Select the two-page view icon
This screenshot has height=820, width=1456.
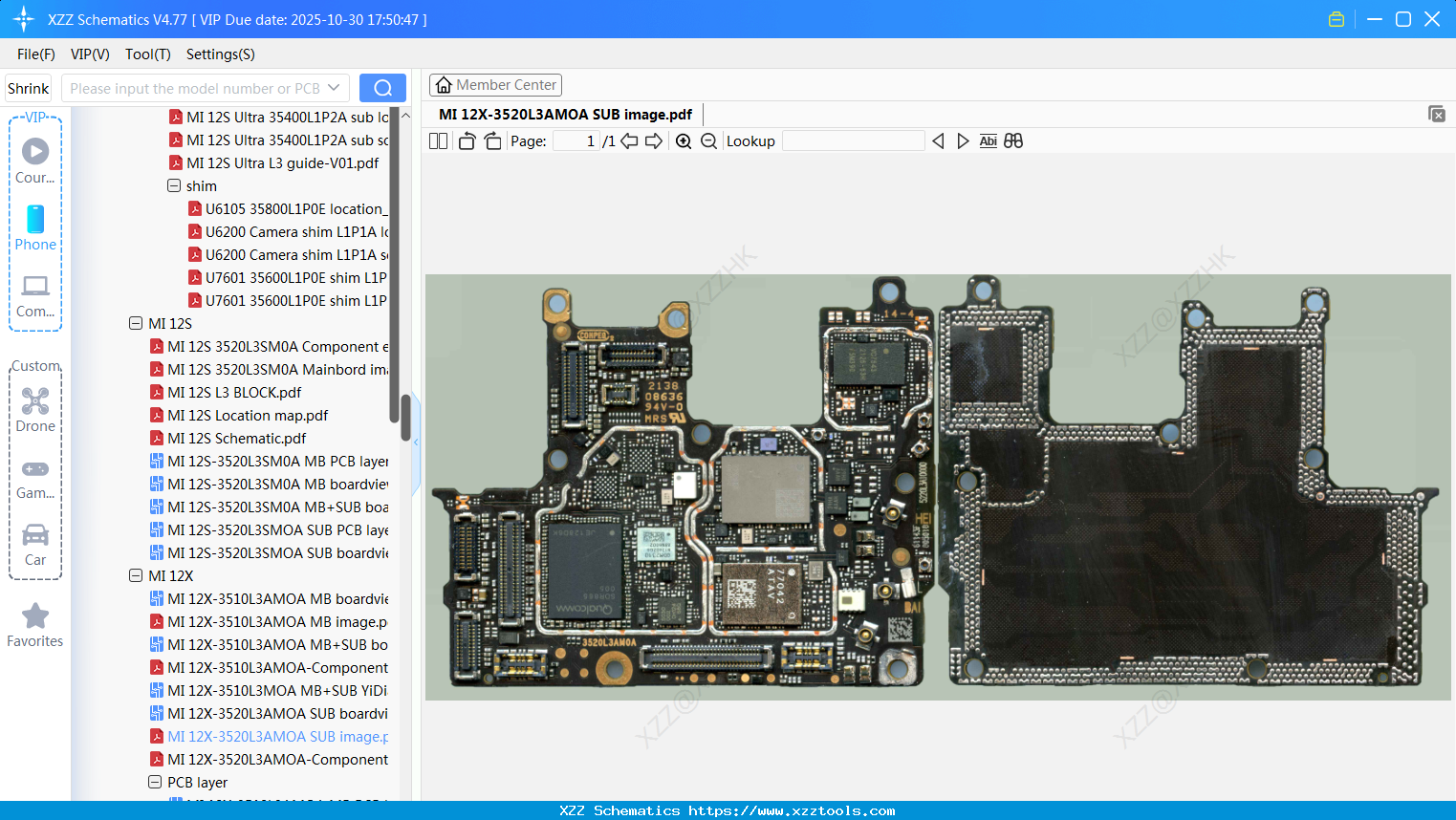[438, 140]
